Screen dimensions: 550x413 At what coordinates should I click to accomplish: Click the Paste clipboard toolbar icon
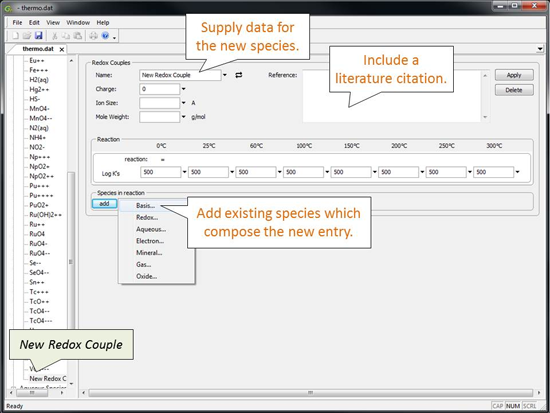(x=78, y=35)
